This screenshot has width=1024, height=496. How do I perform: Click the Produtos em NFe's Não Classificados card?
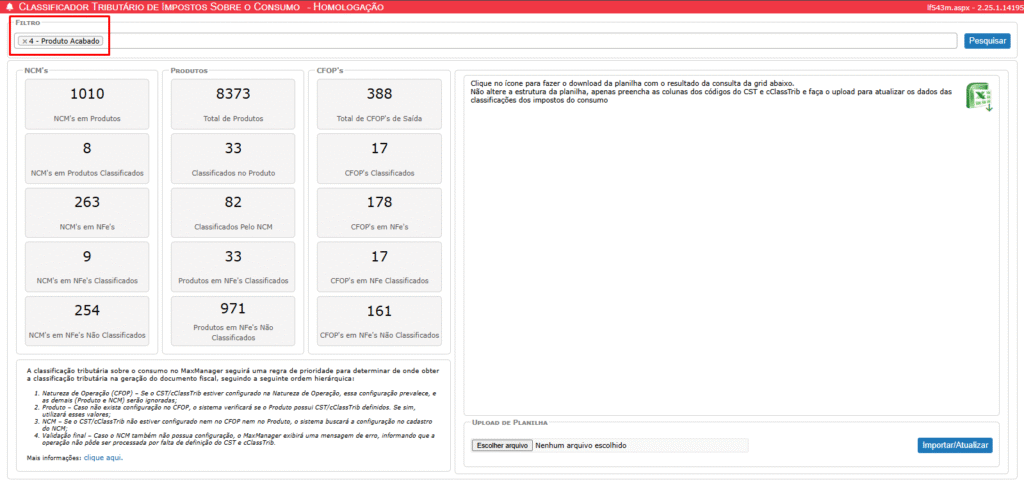pyautogui.click(x=233, y=321)
